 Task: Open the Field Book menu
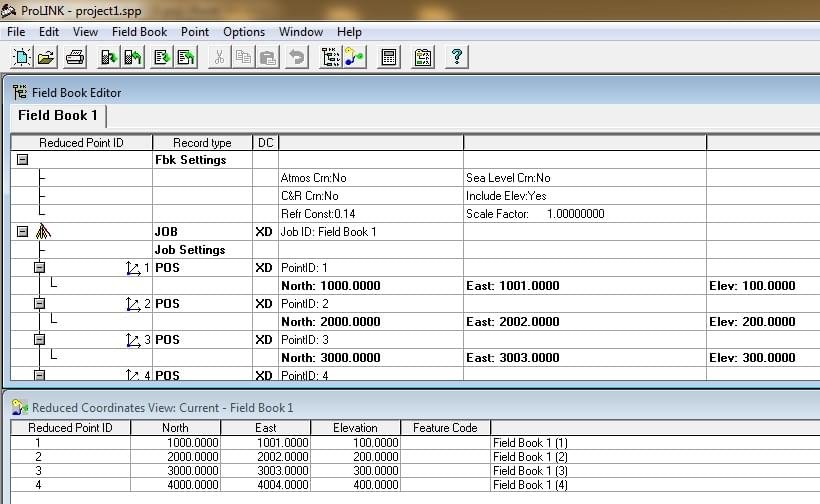click(139, 32)
